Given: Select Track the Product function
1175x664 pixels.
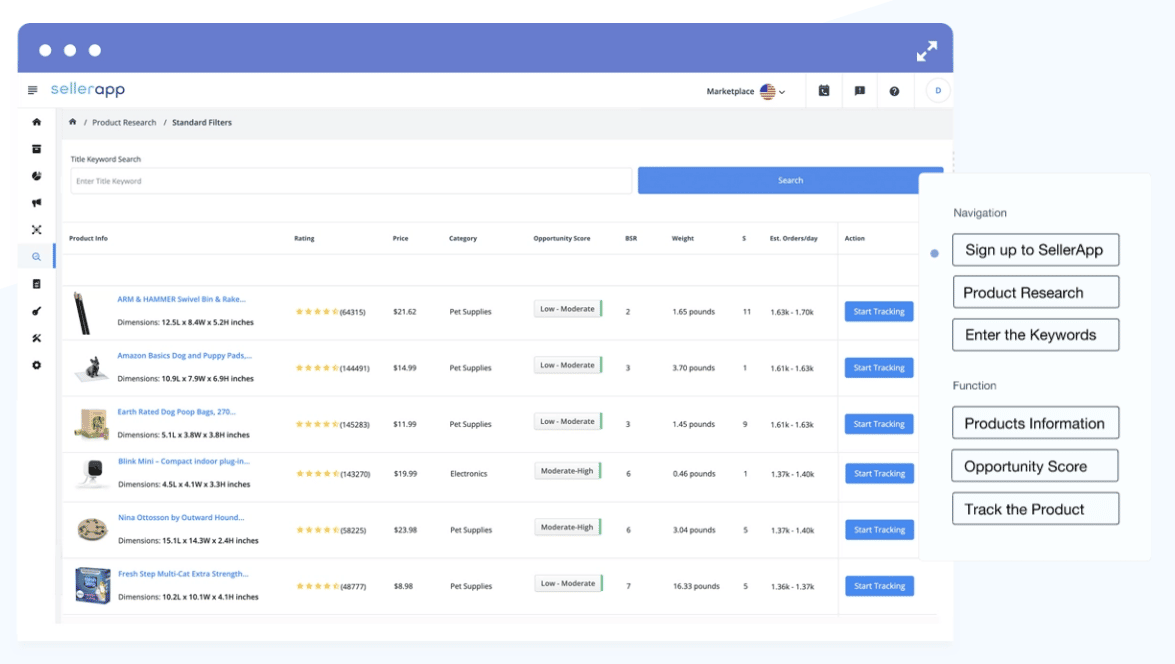Looking at the screenshot, I should pos(1036,509).
